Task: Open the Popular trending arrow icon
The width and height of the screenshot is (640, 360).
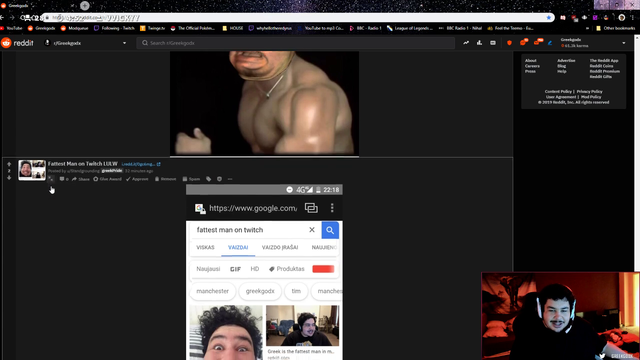Action: (x=466, y=43)
